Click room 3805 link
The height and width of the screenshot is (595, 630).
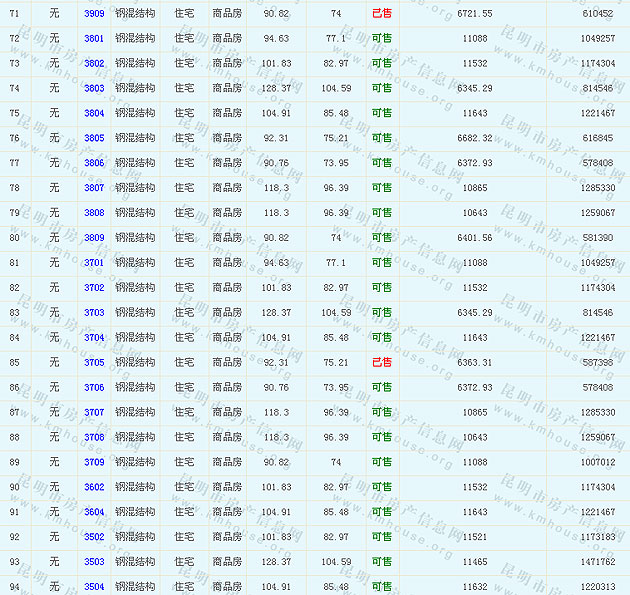[94, 138]
